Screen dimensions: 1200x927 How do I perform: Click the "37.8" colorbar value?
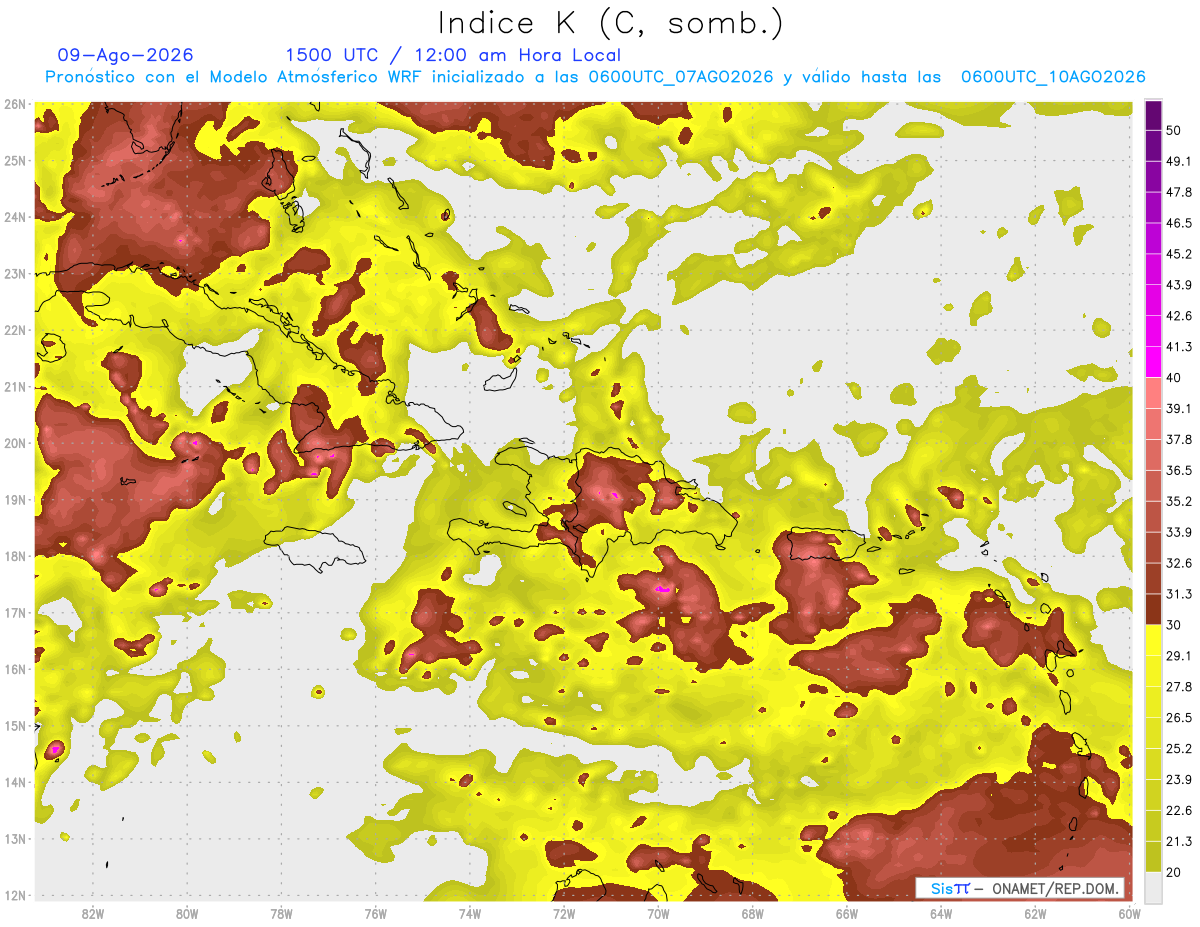coord(1178,439)
